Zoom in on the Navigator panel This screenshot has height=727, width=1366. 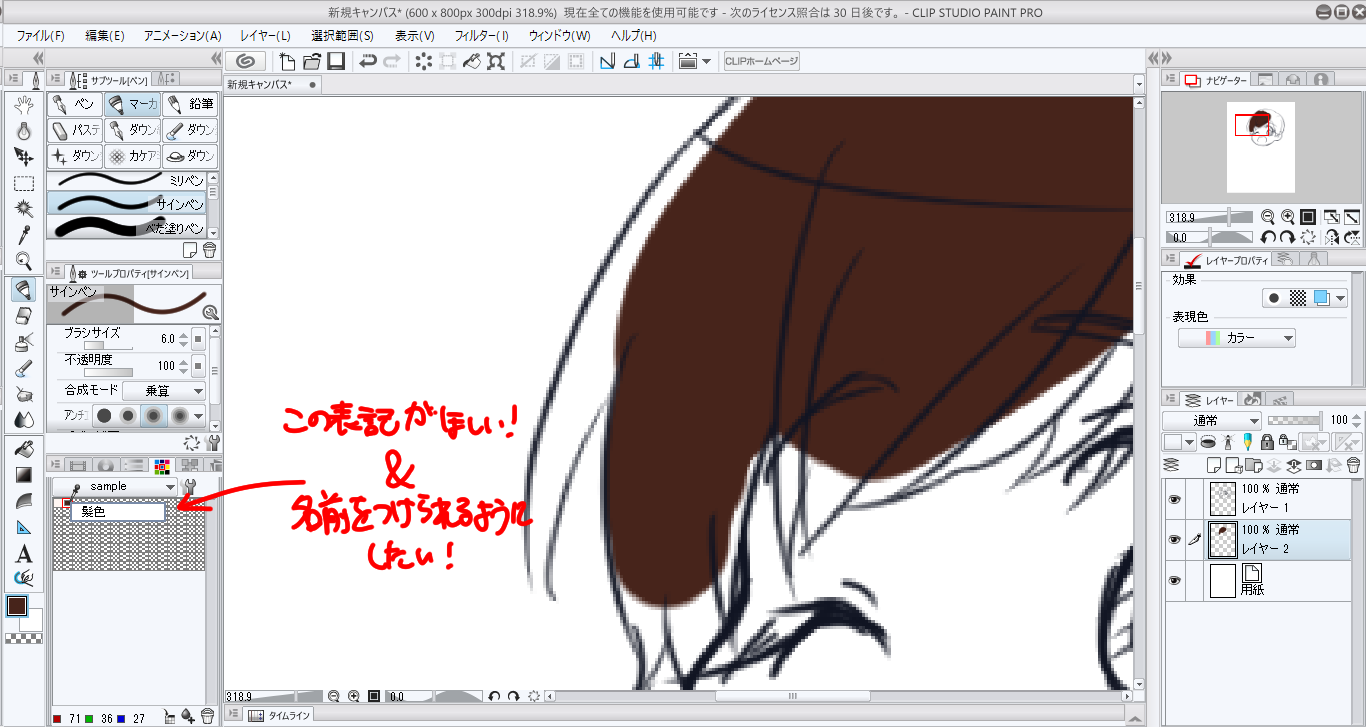pyautogui.click(x=1287, y=217)
